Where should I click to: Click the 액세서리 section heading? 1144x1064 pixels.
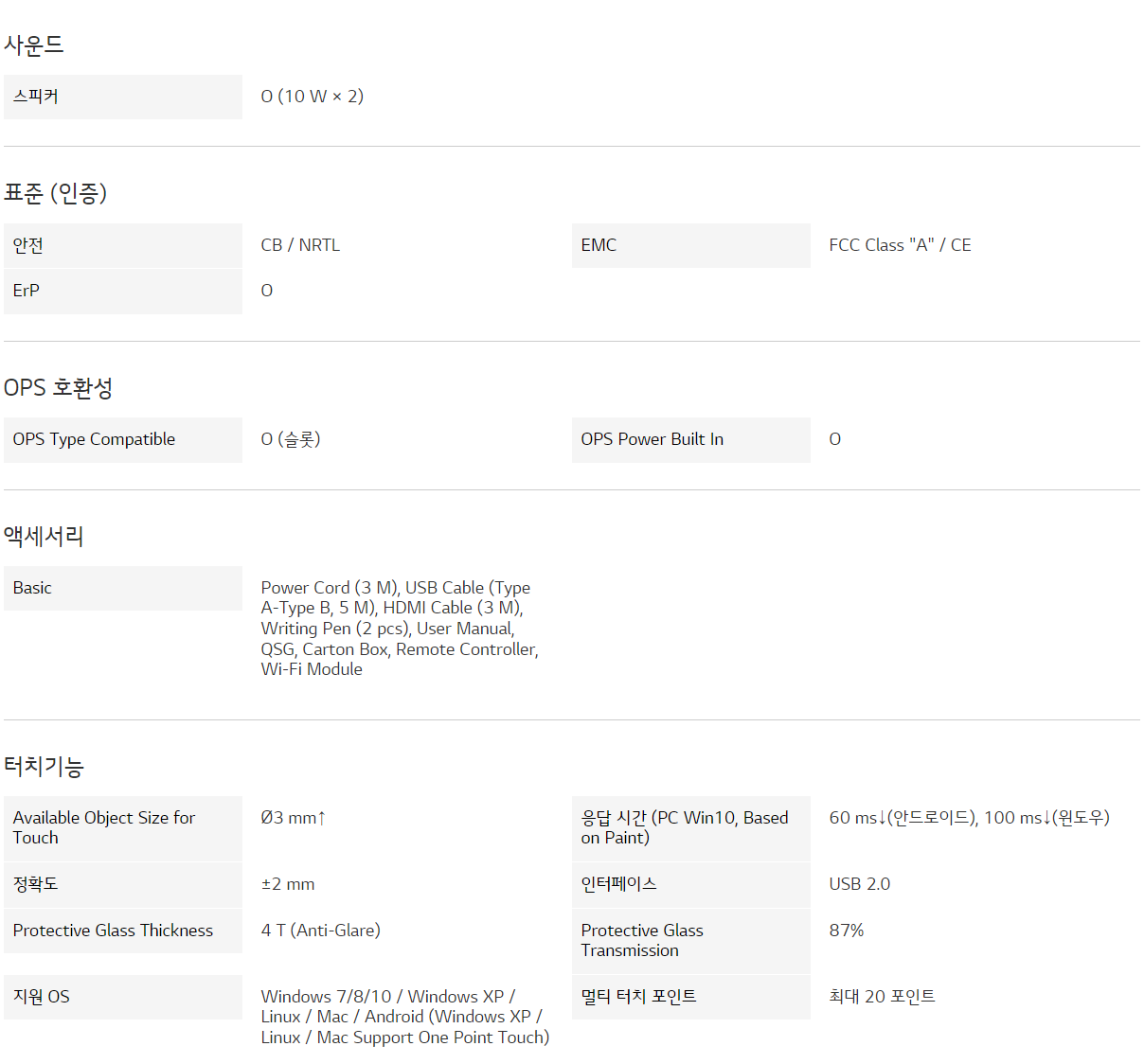[44, 537]
